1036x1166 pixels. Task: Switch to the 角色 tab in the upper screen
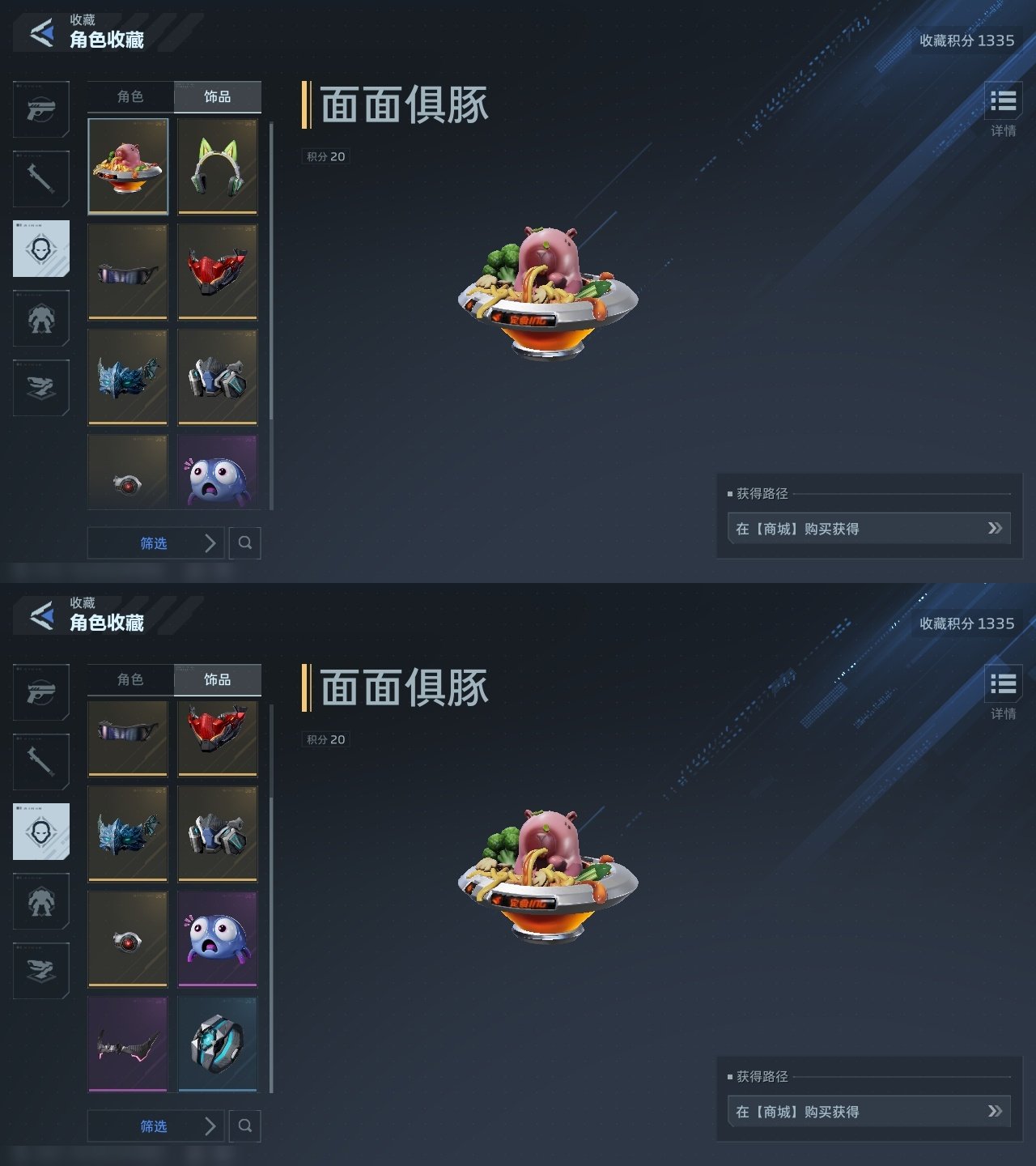[130, 96]
